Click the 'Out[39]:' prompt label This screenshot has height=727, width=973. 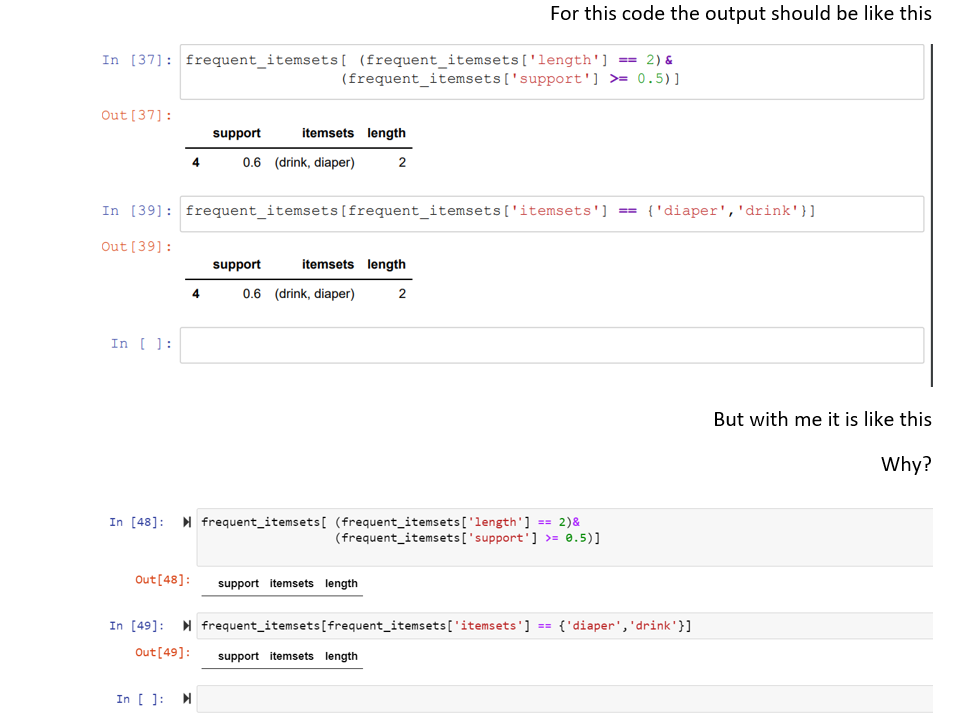(x=137, y=247)
